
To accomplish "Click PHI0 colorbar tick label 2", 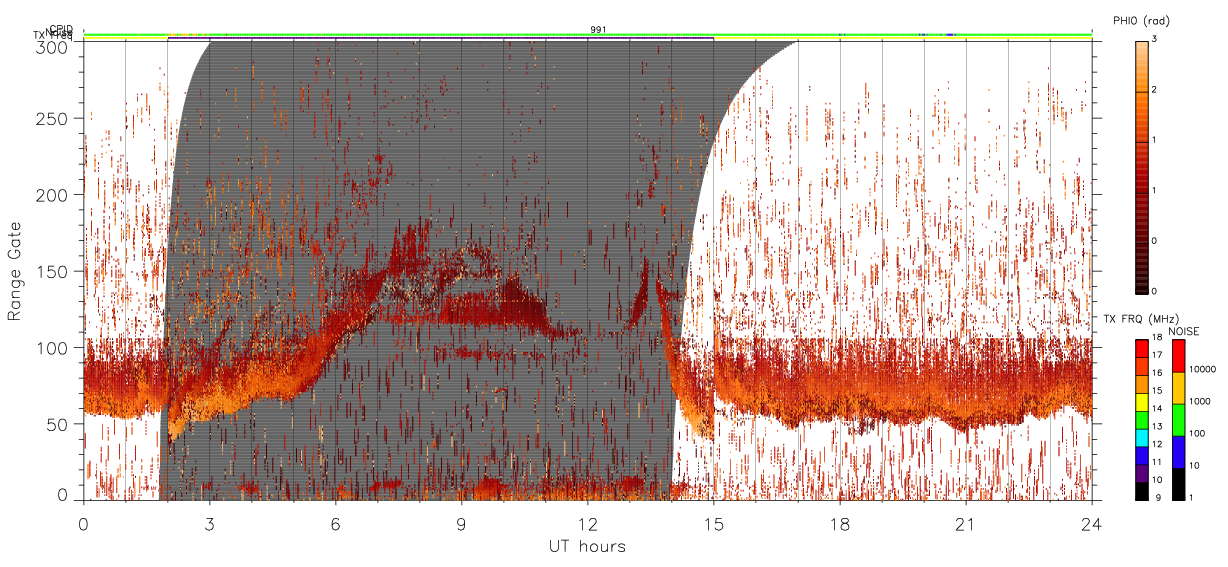I will tap(1154, 90).
